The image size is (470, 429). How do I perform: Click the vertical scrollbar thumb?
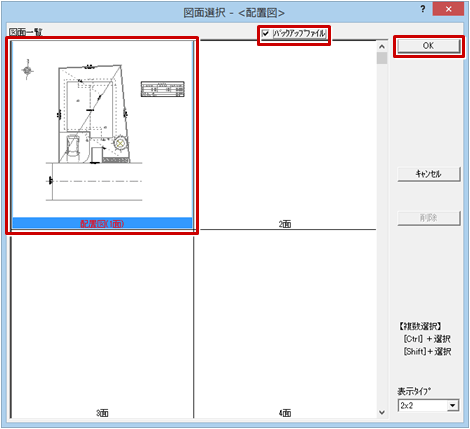click(x=382, y=58)
